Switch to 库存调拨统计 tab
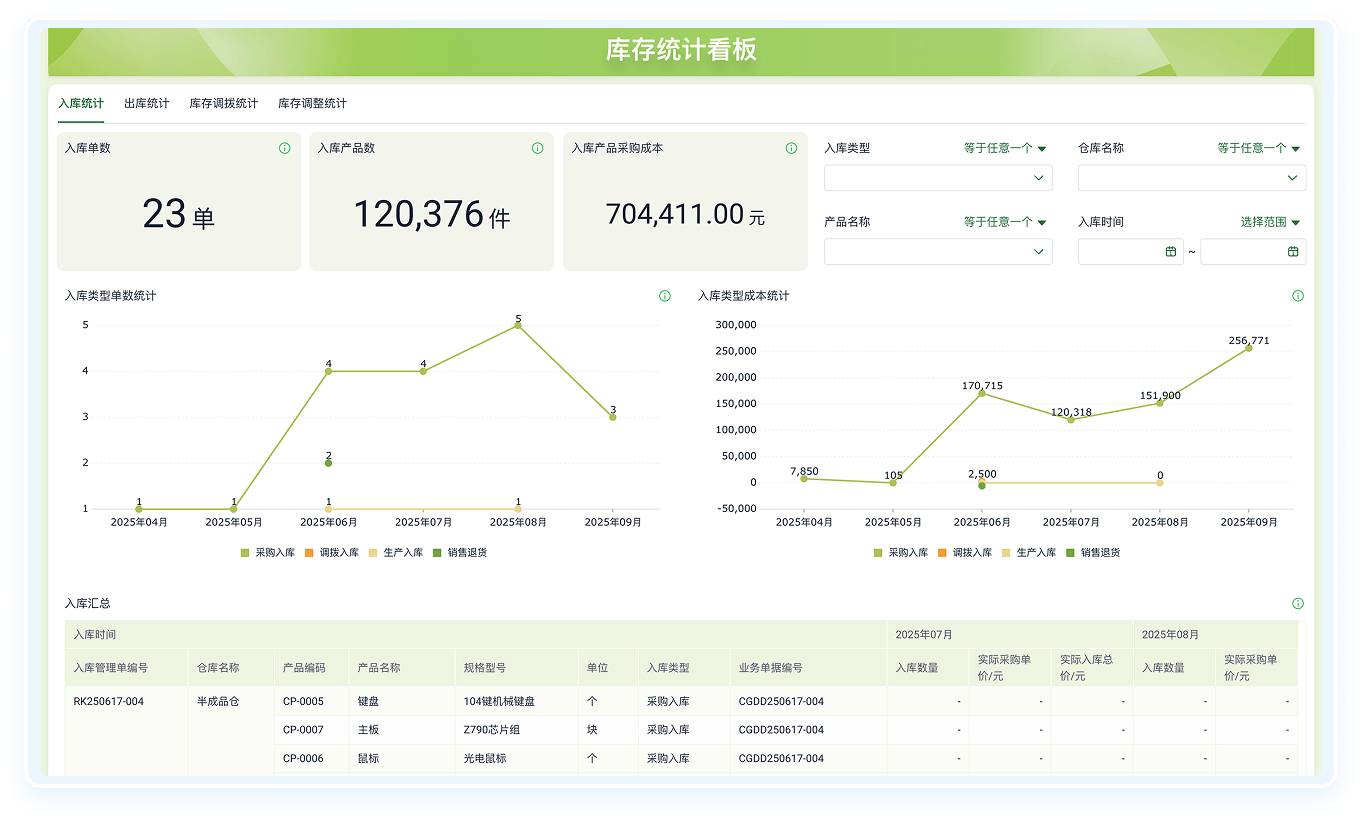Viewport: 1362px width, 820px height. [x=224, y=103]
